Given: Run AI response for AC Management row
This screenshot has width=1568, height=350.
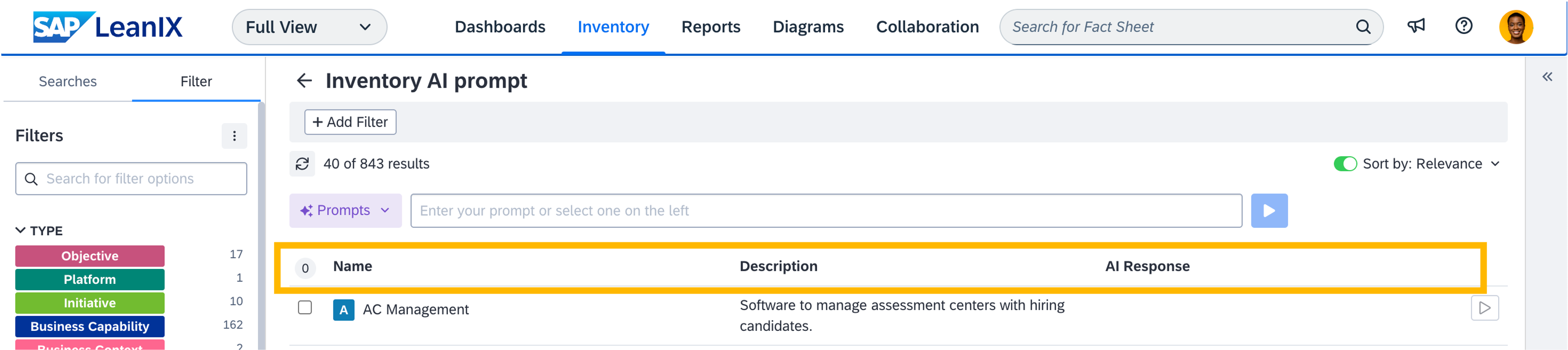Looking at the screenshot, I should point(1484,308).
